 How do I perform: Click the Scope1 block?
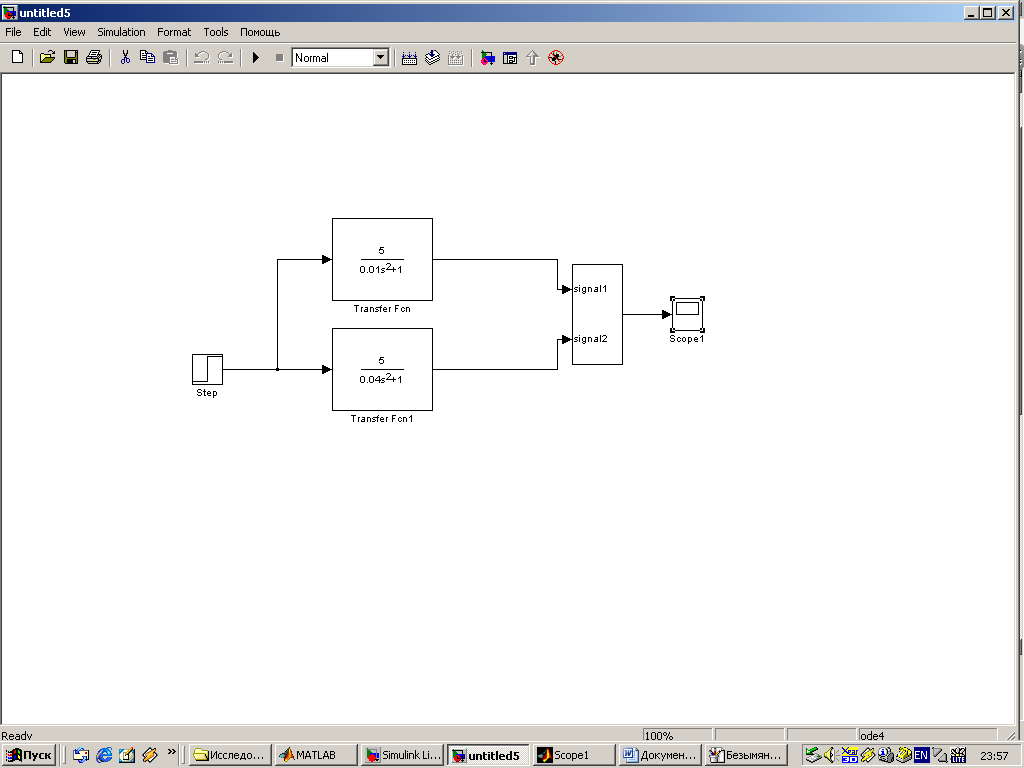pyautogui.click(x=687, y=313)
